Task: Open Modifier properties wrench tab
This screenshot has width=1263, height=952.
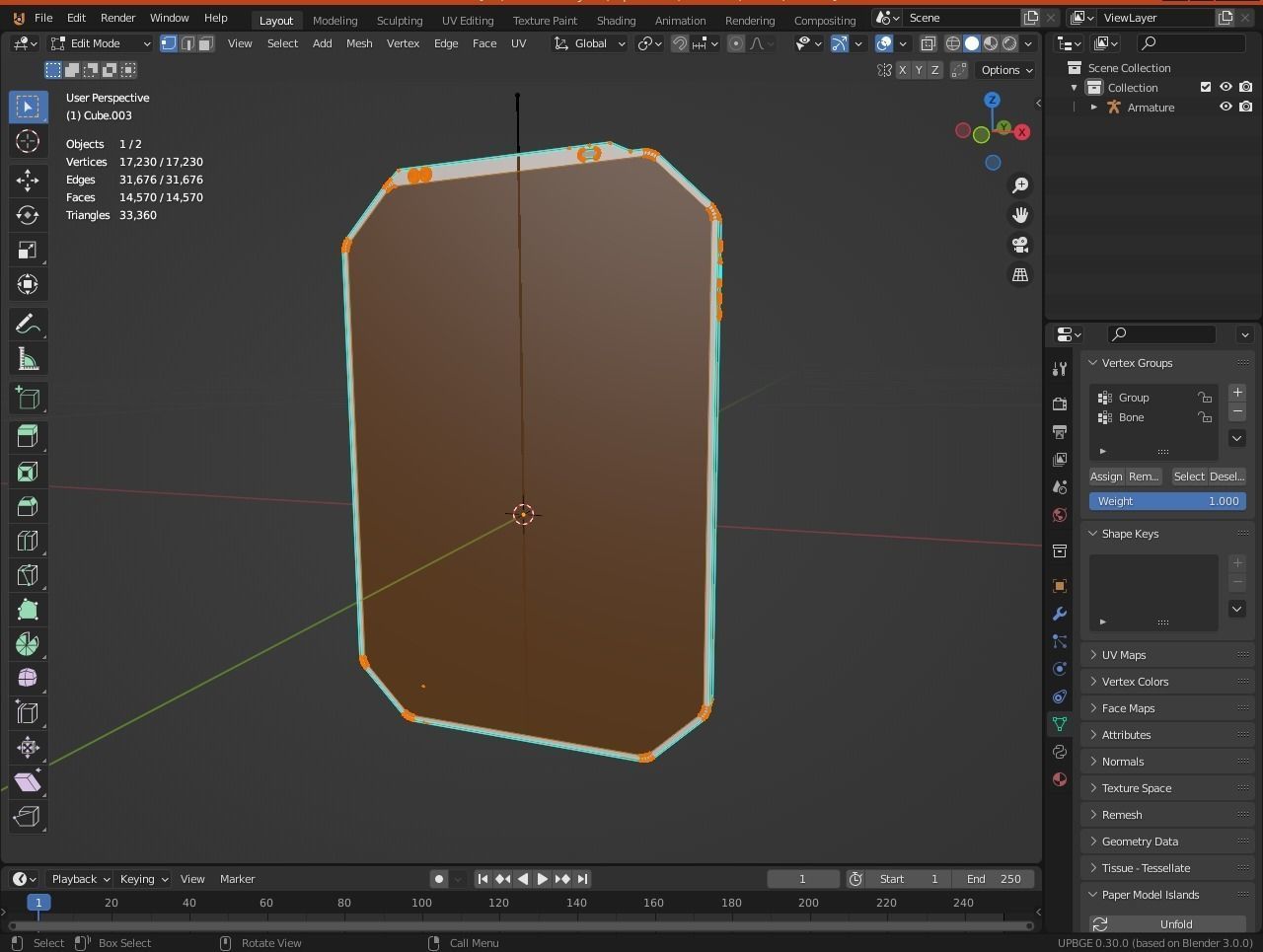Action: [1060, 614]
